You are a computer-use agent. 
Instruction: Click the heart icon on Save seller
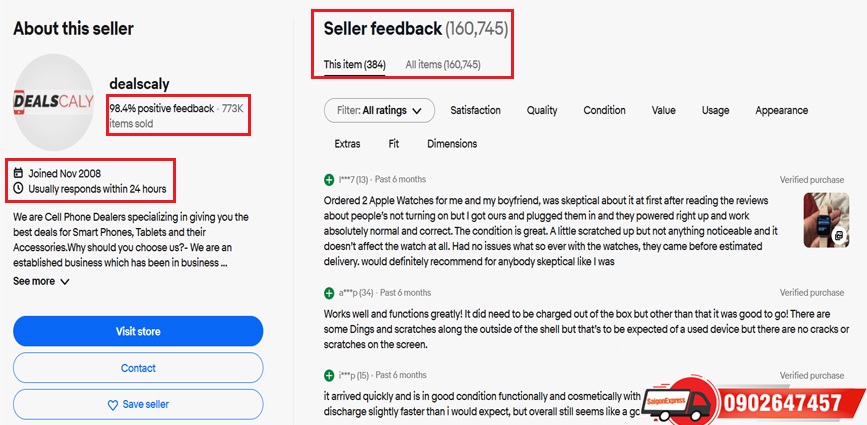(x=113, y=404)
